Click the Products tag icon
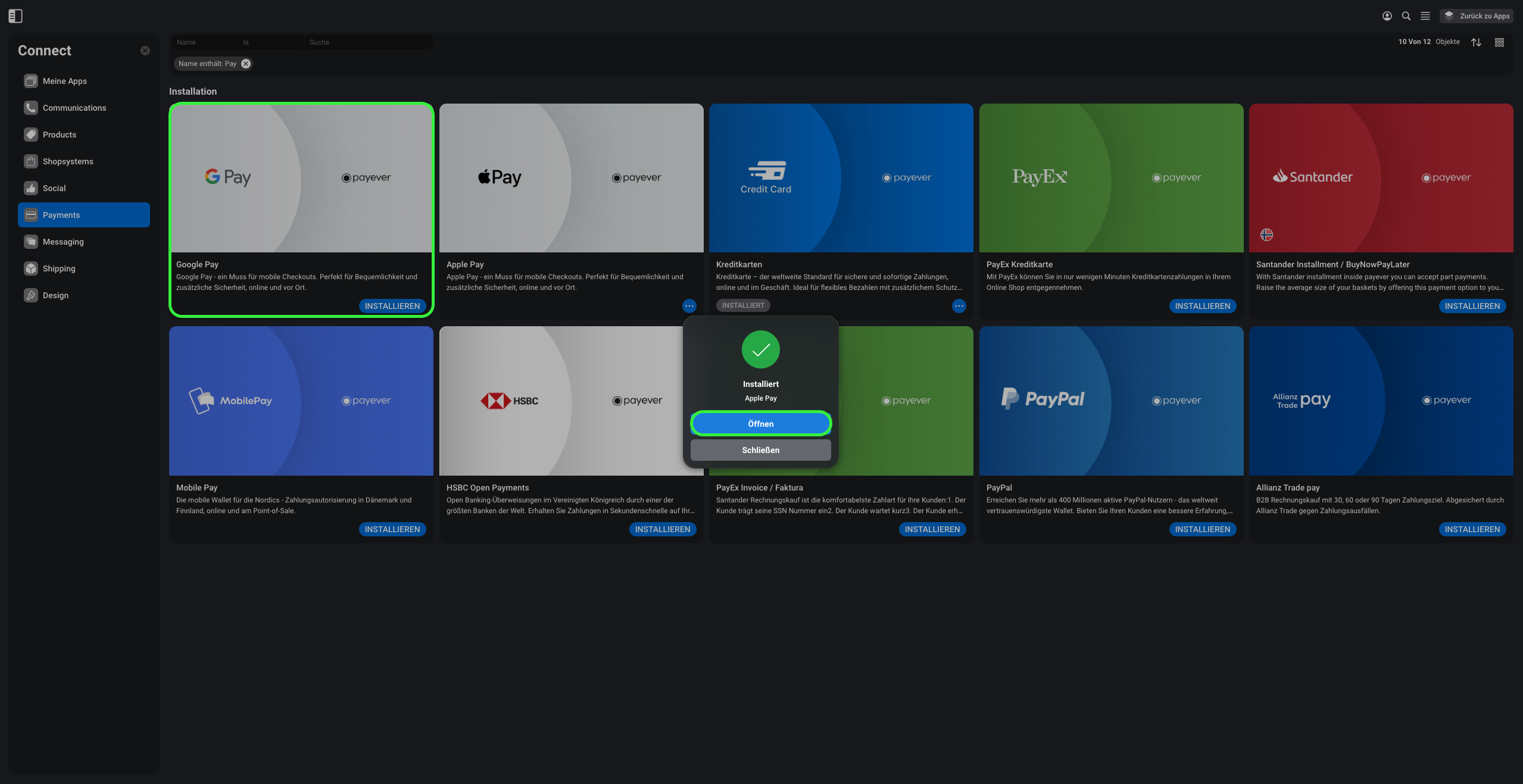 click(31, 135)
